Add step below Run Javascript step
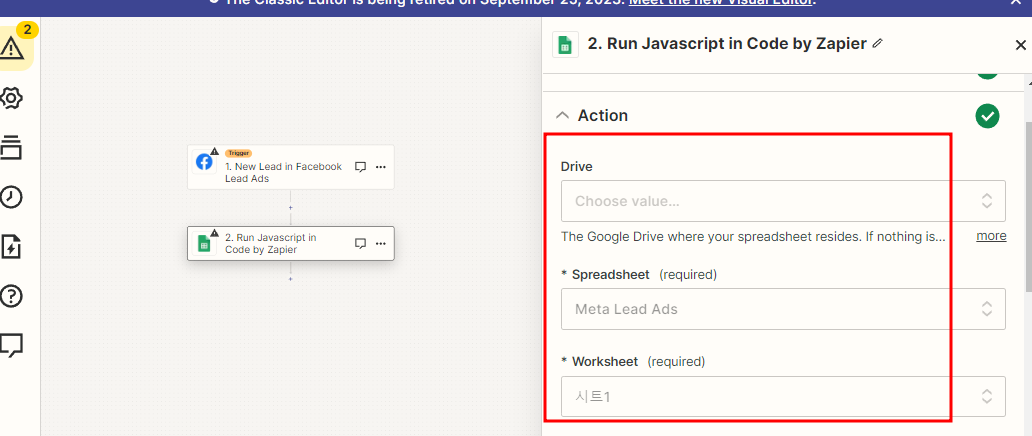The width and height of the screenshot is (1032, 436). (290, 279)
